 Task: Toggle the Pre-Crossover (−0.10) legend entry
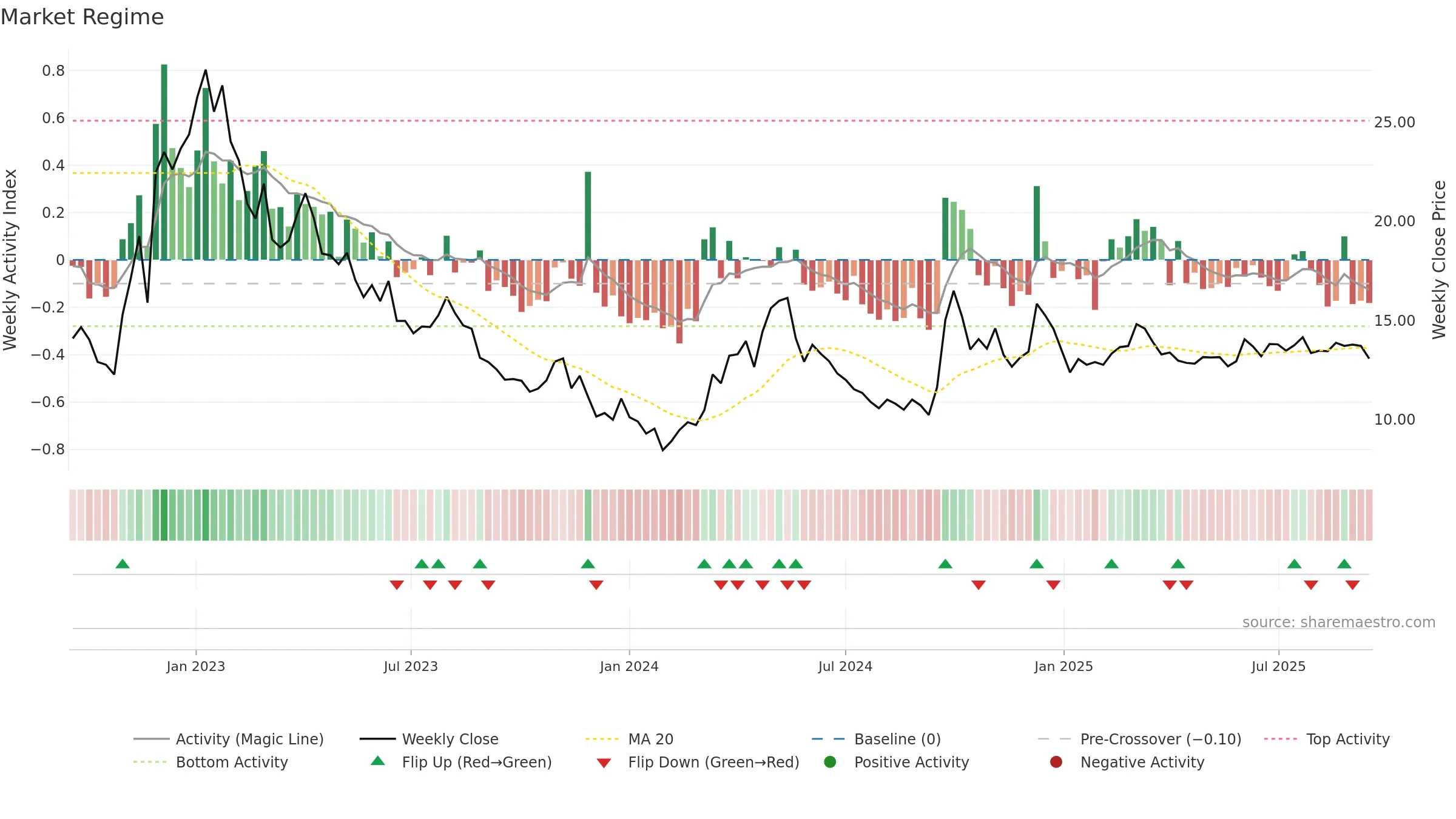[1139, 739]
